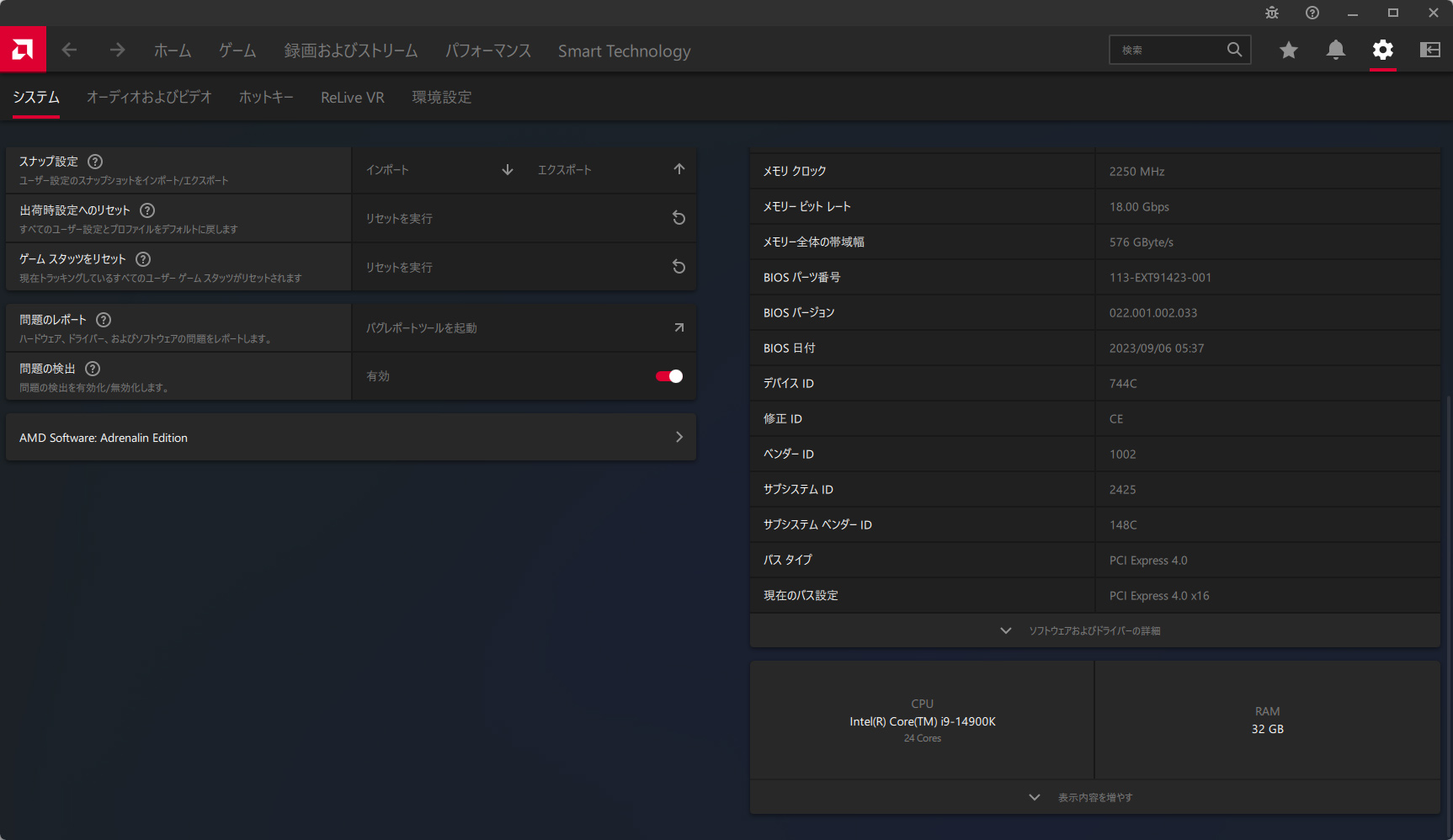Click the 有効 status label
The width and height of the screenshot is (1453, 840).
pos(378,376)
